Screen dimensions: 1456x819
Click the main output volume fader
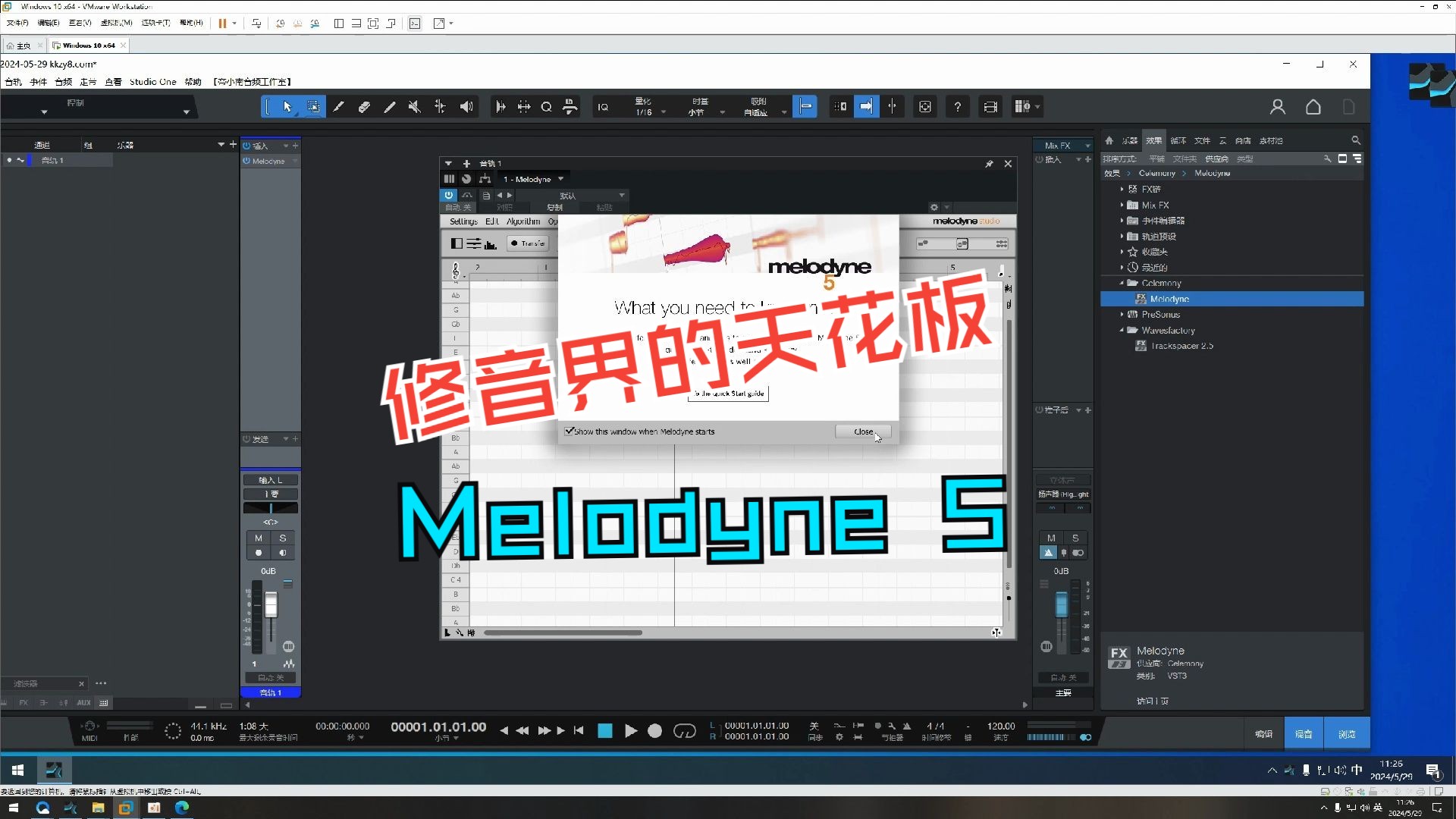(1062, 604)
